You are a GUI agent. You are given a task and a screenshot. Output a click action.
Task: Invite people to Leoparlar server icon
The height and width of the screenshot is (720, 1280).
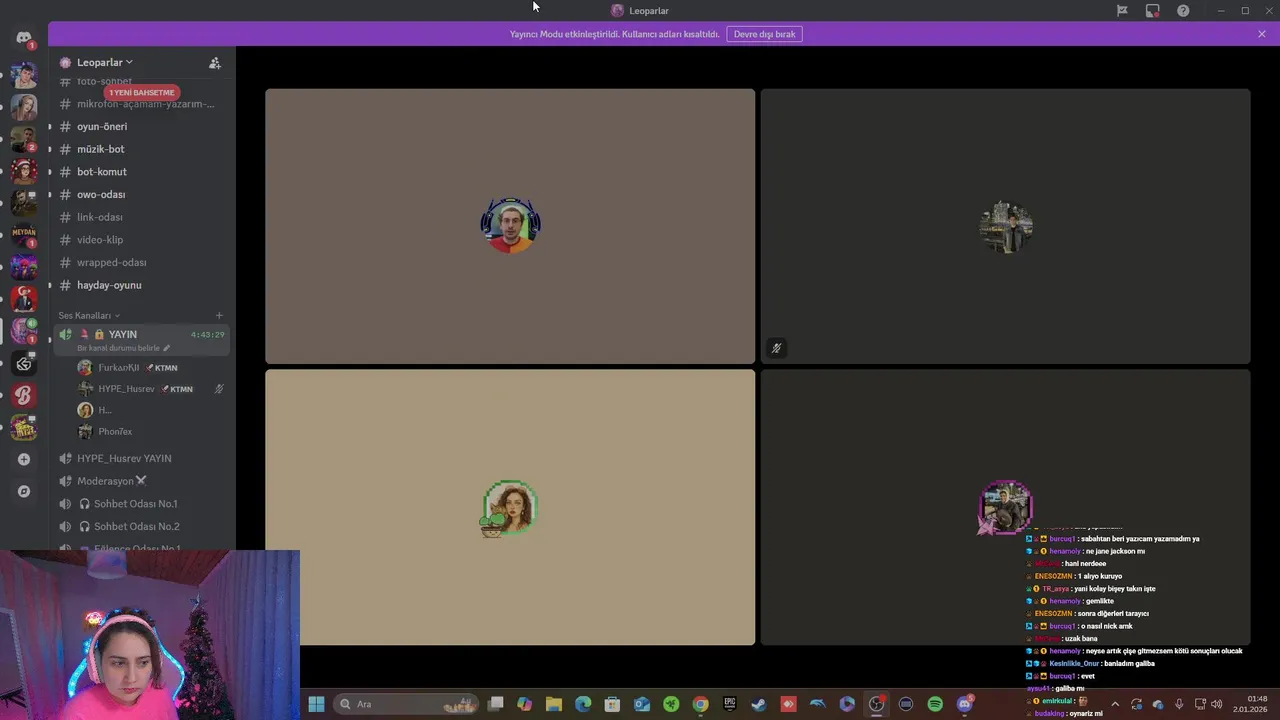click(x=214, y=62)
